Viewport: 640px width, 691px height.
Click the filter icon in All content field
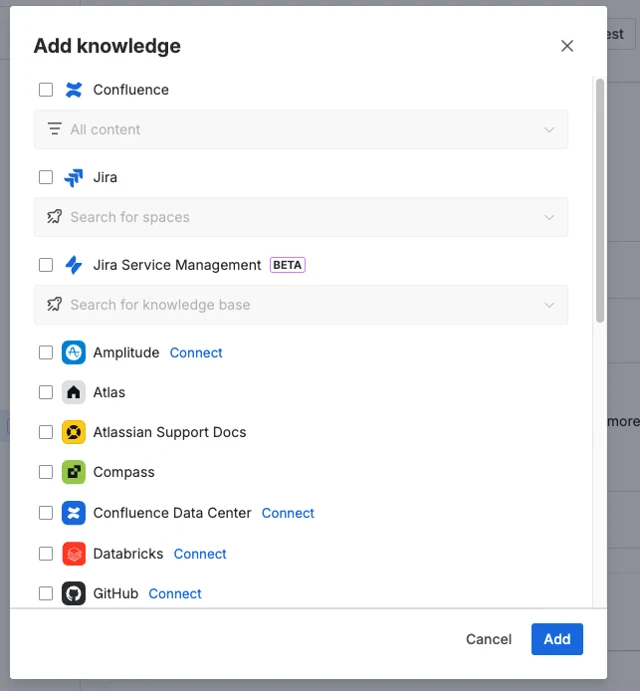pyautogui.click(x=55, y=129)
